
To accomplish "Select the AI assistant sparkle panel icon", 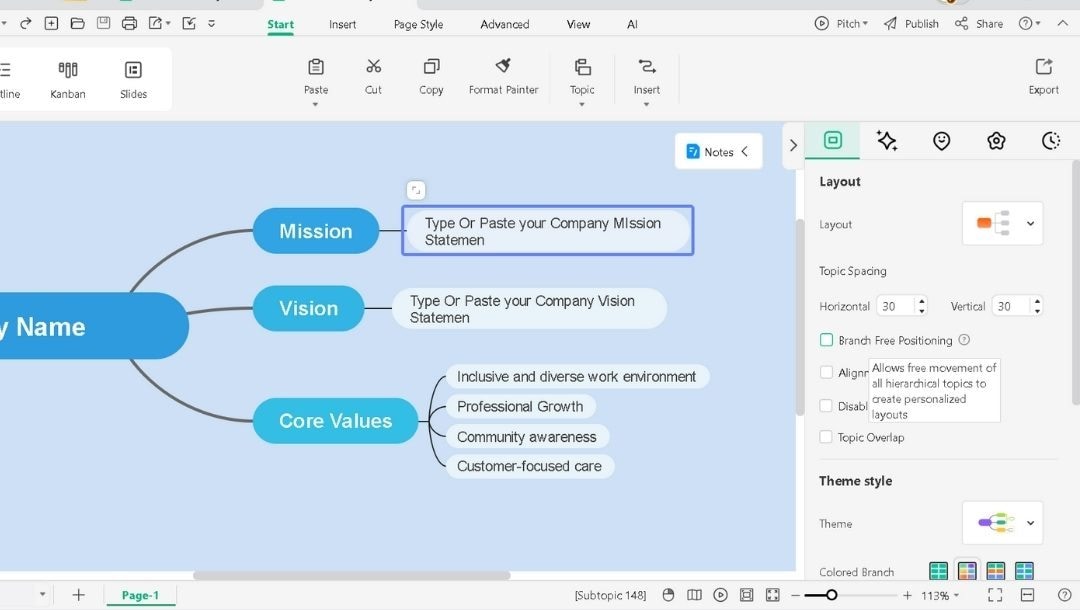I will (x=887, y=141).
